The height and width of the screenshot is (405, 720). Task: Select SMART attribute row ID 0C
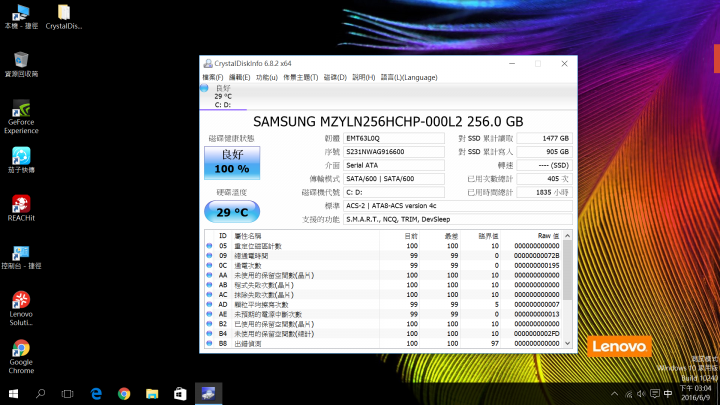[384, 265]
